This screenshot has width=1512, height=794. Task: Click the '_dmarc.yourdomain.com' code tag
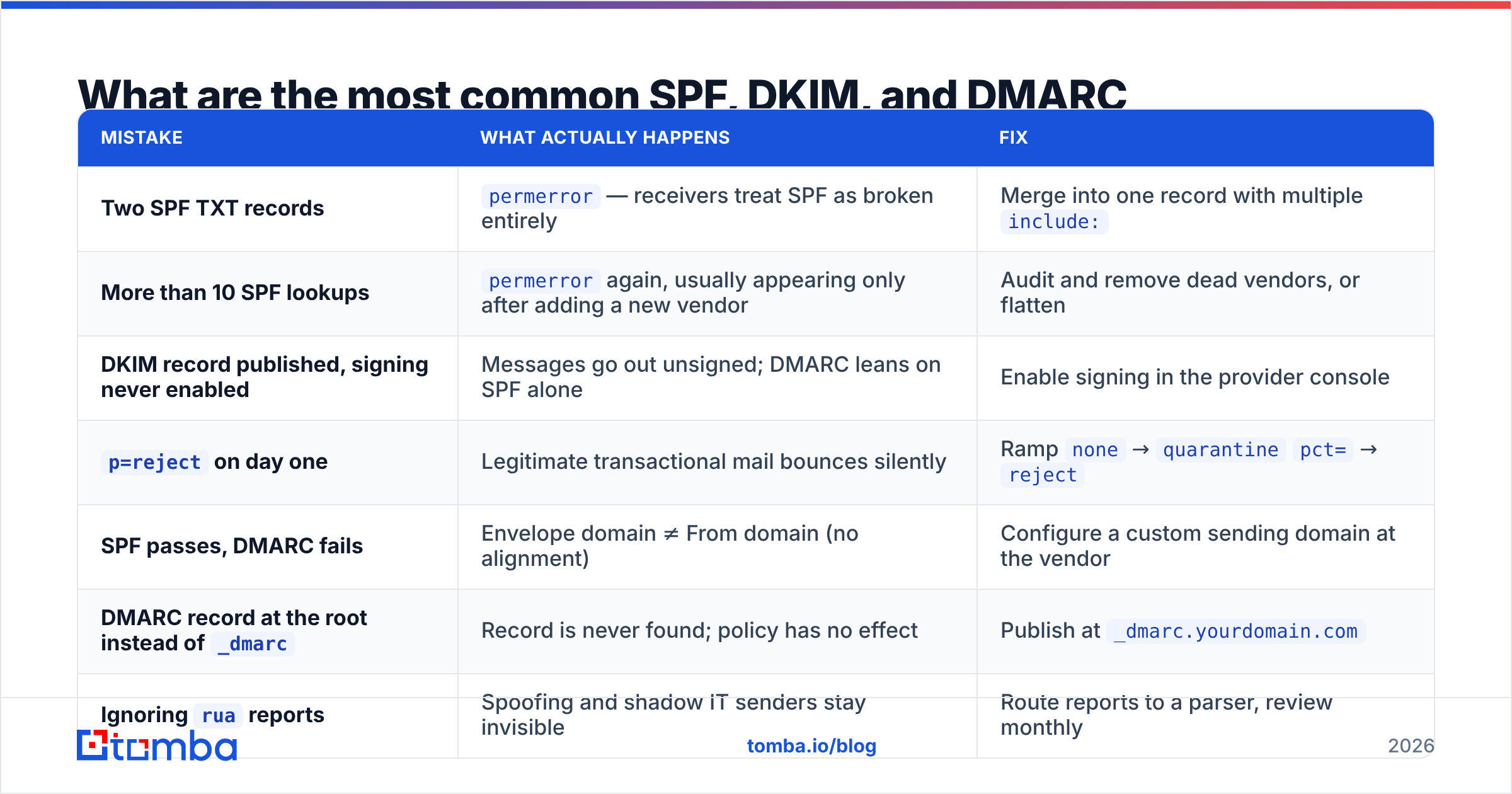point(1235,631)
